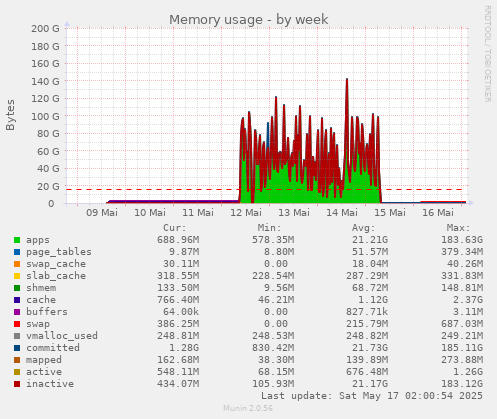Click the 'Avg:' column header

(364, 228)
